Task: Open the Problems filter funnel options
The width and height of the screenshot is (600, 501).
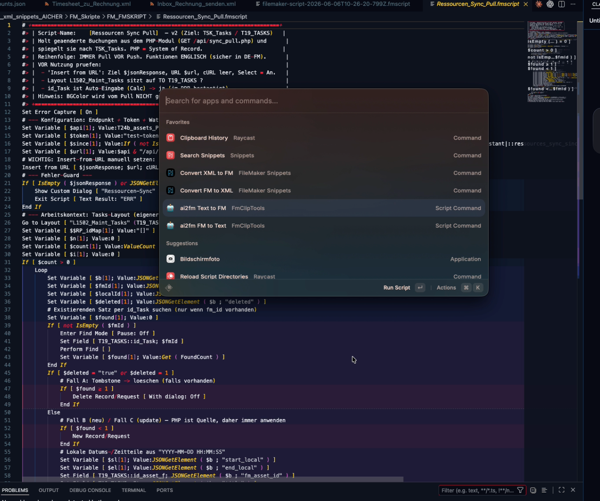Action: coord(520,490)
